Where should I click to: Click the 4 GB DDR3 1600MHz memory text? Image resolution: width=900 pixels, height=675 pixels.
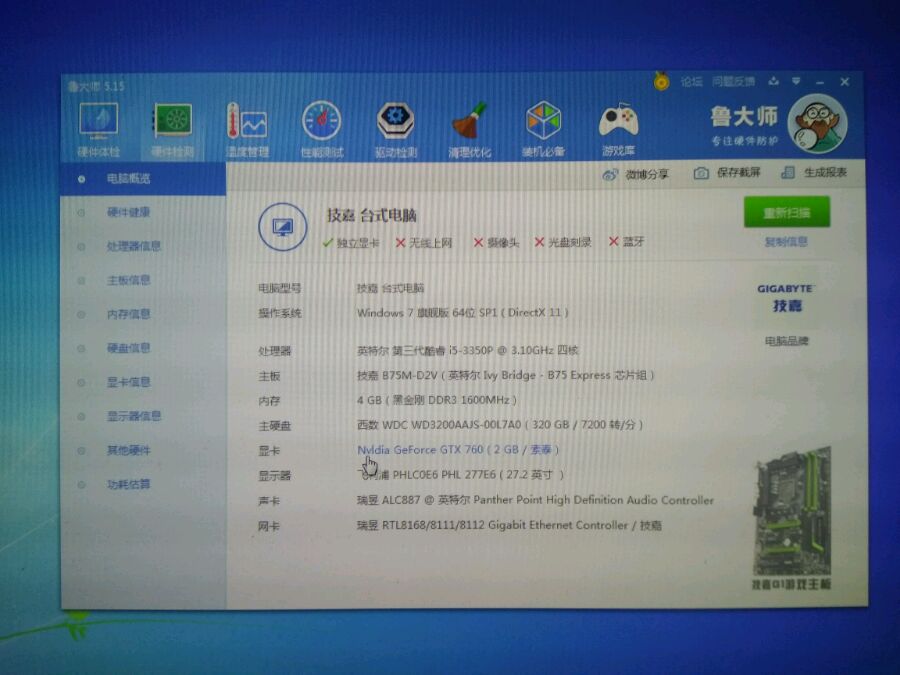coord(437,400)
